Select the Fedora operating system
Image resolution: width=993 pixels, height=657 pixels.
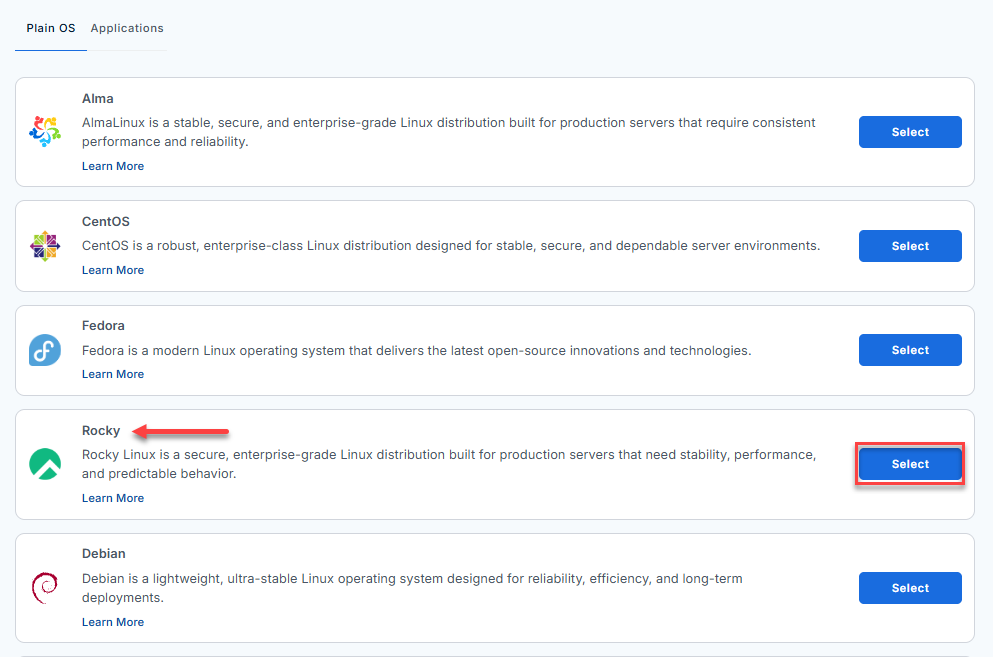[x=910, y=350]
